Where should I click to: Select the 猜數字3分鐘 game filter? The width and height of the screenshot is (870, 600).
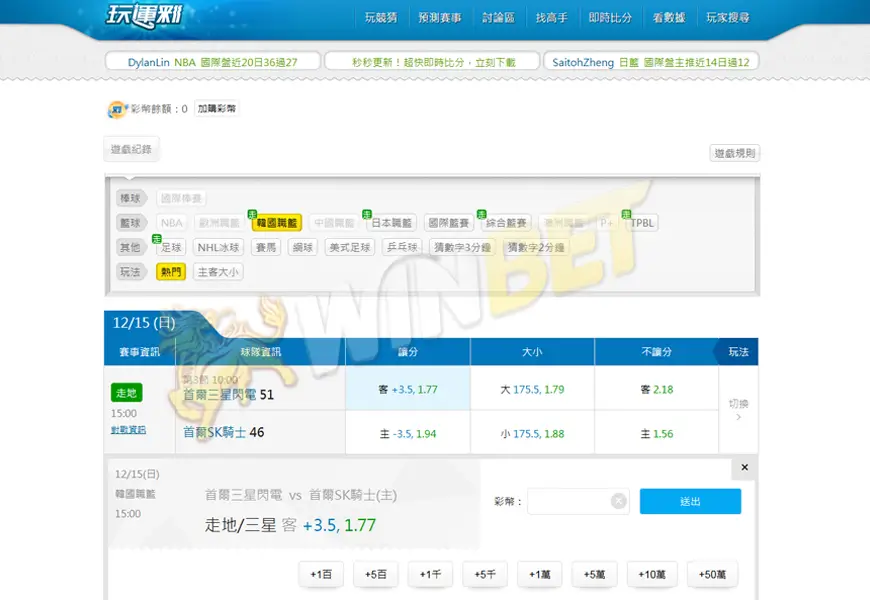click(463, 247)
